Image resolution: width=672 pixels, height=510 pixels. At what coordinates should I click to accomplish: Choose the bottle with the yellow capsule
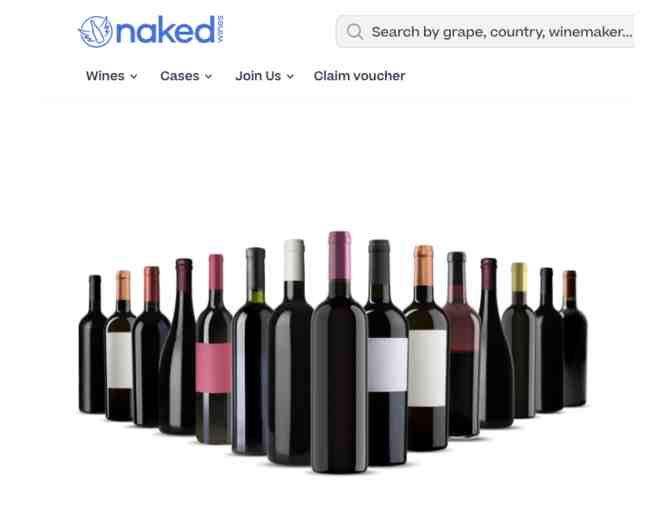click(x=519, y=340)
